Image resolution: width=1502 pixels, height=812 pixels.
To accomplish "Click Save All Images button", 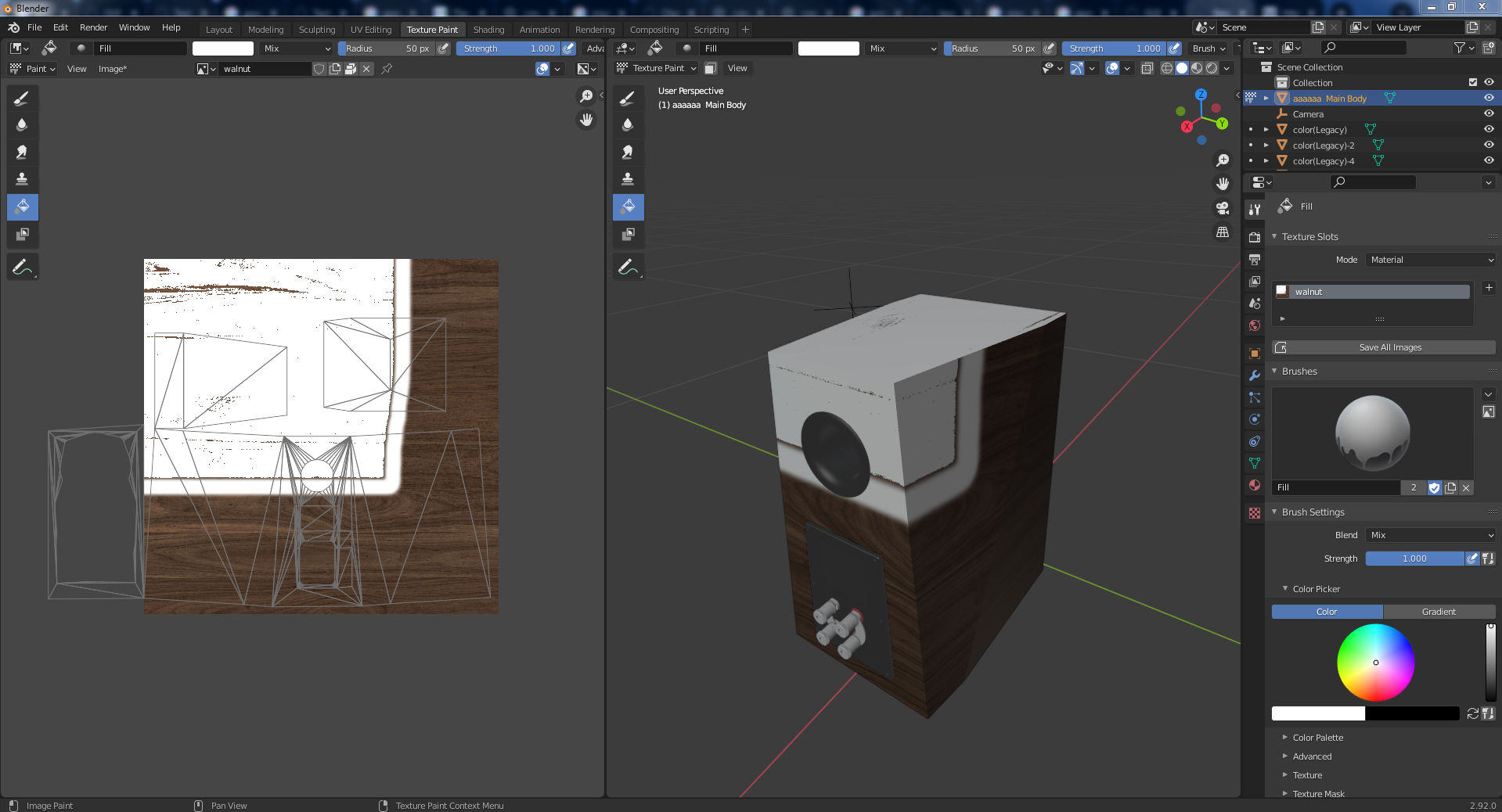I will click(x=1384, y=347).
